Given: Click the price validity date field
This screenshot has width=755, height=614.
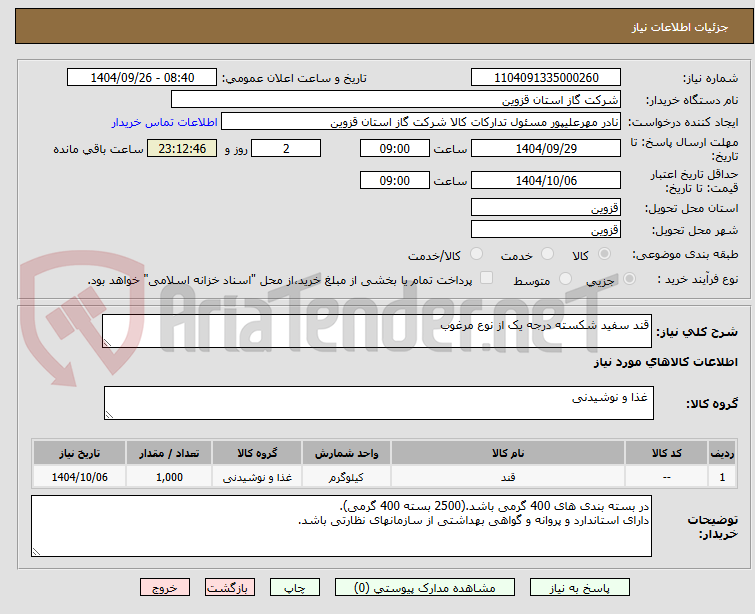Looking at the screenshot, I should [546, 180].
